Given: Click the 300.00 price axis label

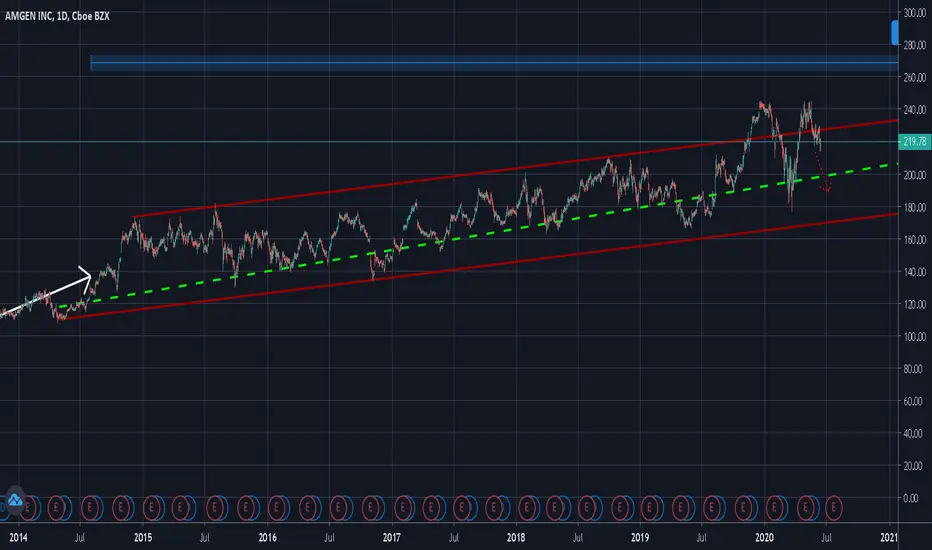Looking at the screenshot, I should coord(915,12).
